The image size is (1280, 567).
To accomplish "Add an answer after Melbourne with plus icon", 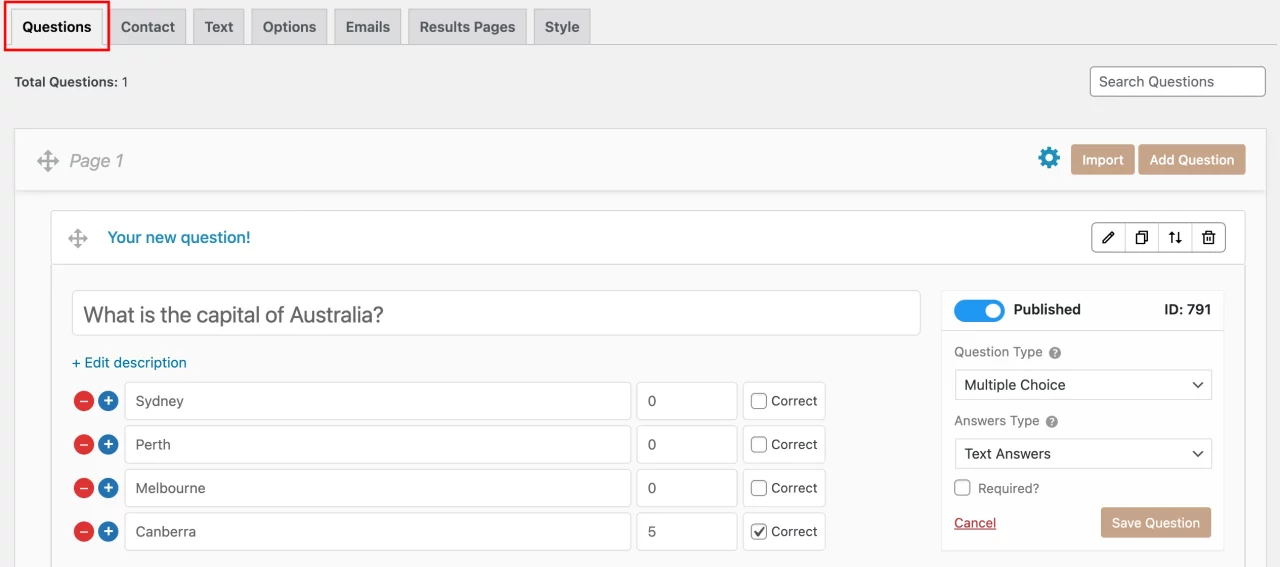I will coord(108,488).
